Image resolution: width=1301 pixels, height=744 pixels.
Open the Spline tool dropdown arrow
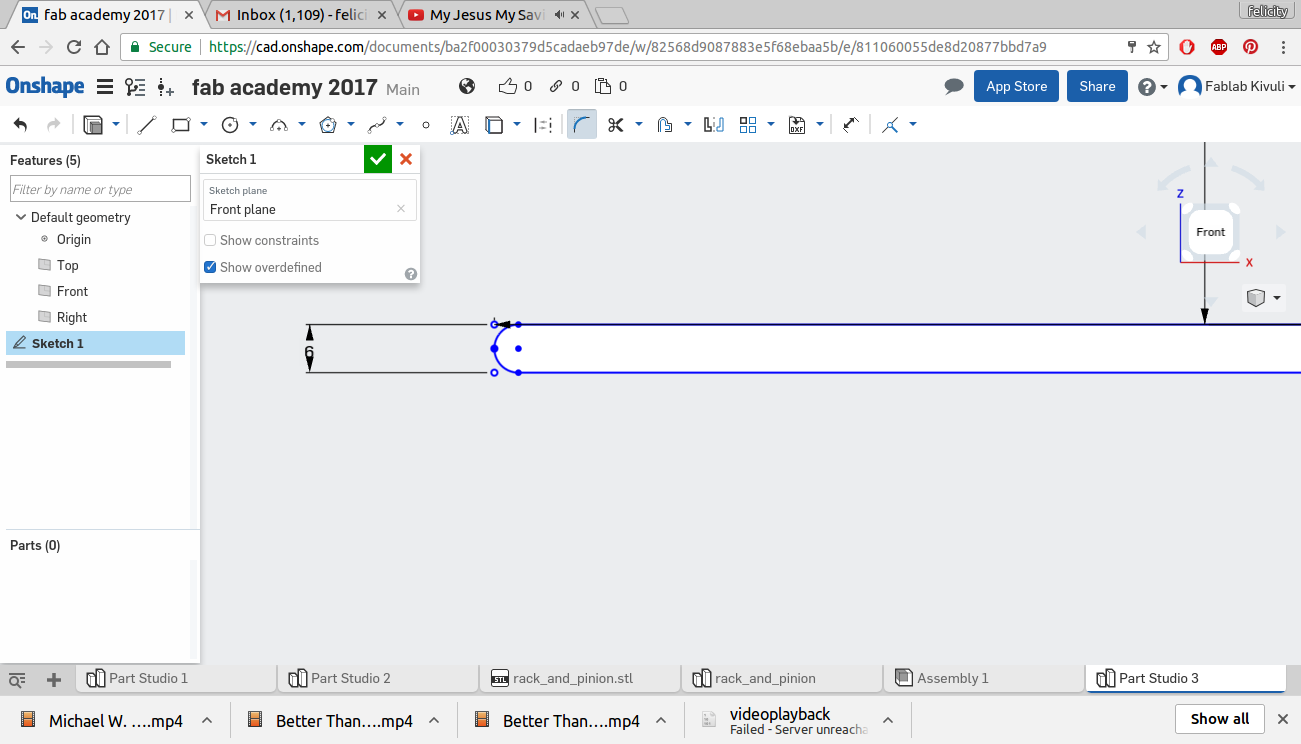[400, 125]
